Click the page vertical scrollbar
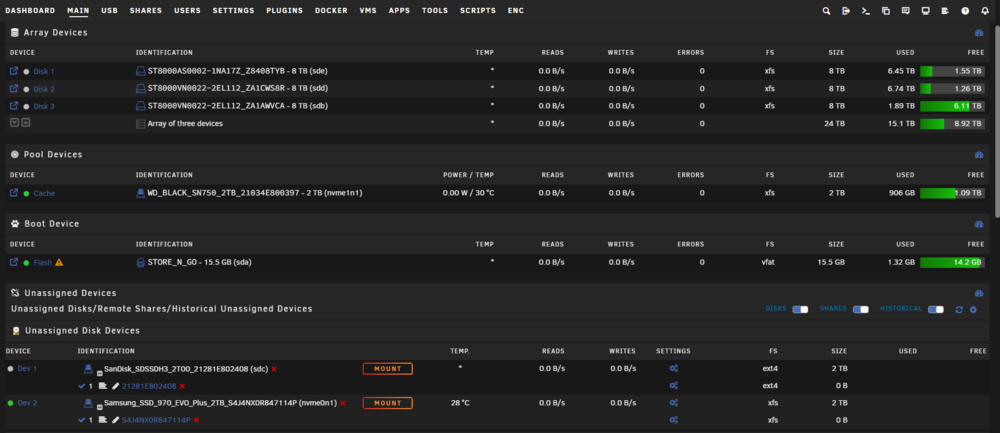Viewport: 1000px width, 433px height. click(x=997, y=121)
